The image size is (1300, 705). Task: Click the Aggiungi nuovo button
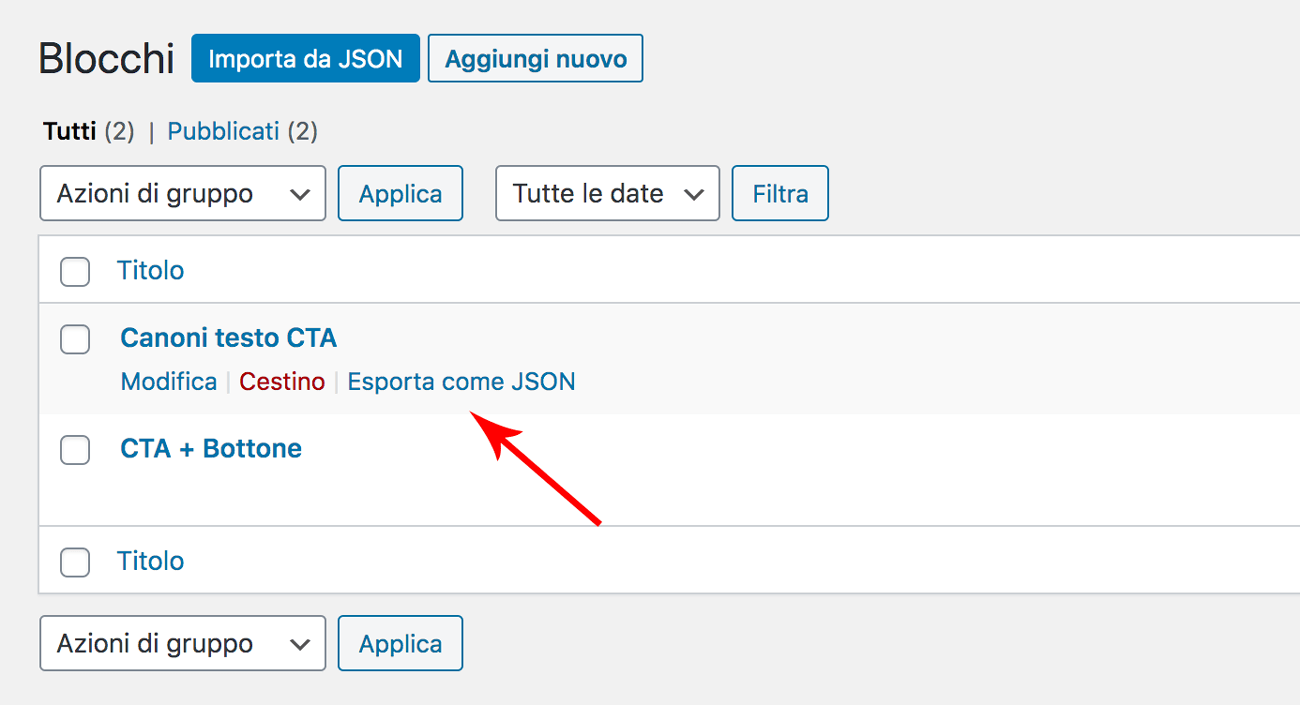535,58
